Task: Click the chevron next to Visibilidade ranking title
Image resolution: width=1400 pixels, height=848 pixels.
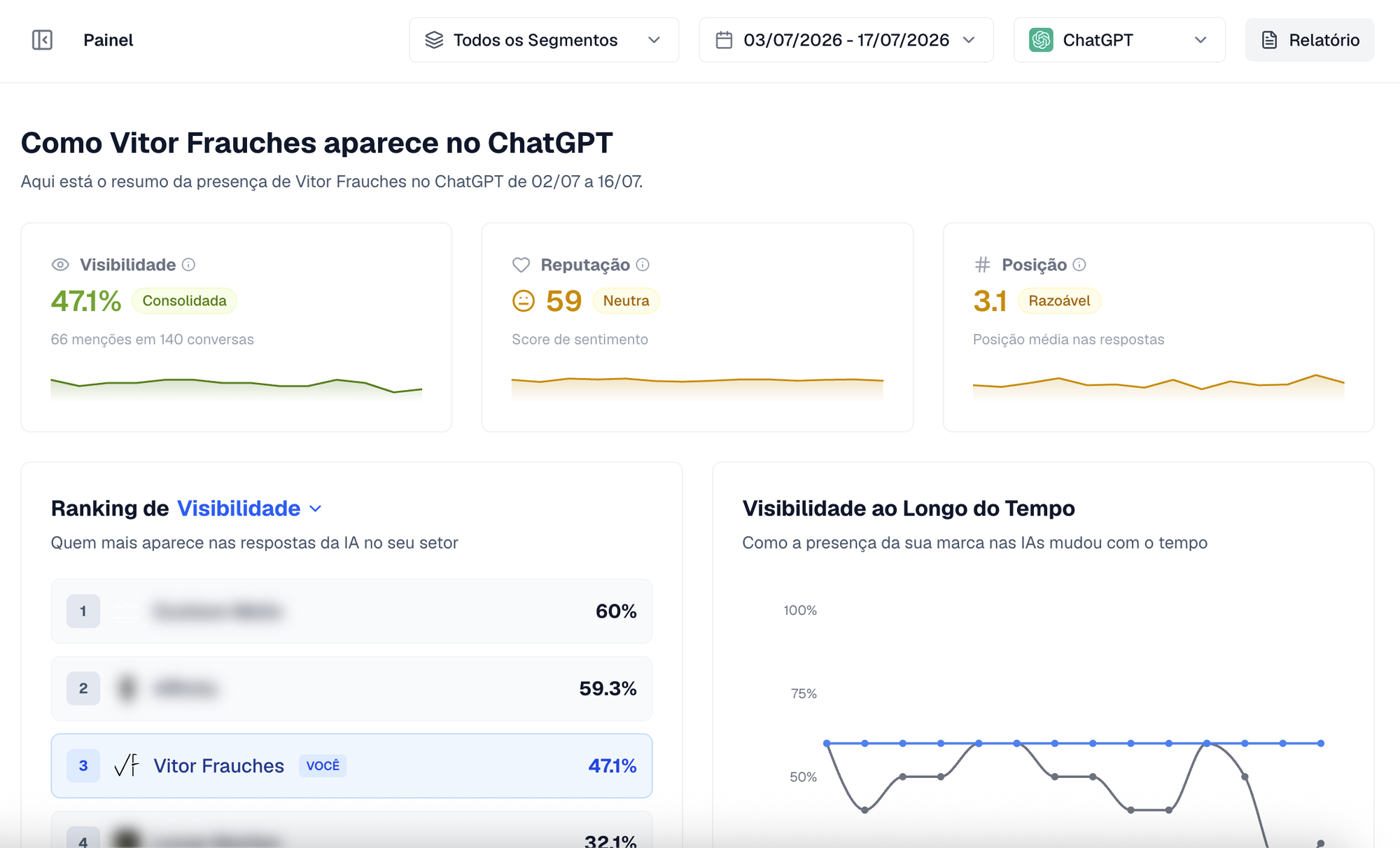Action: [x=316, y=509]
